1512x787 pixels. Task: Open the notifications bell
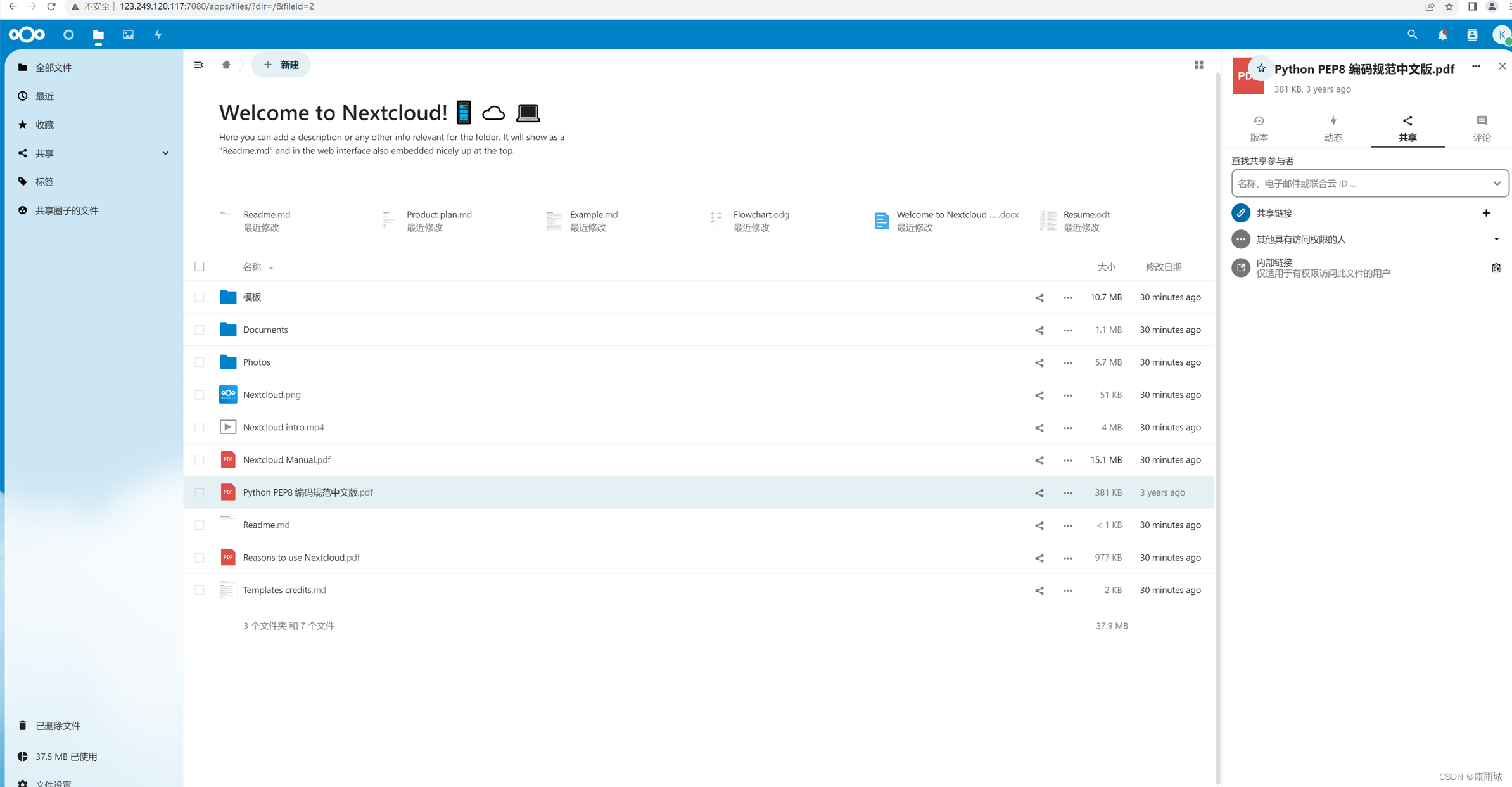[x=1442, y=35]
